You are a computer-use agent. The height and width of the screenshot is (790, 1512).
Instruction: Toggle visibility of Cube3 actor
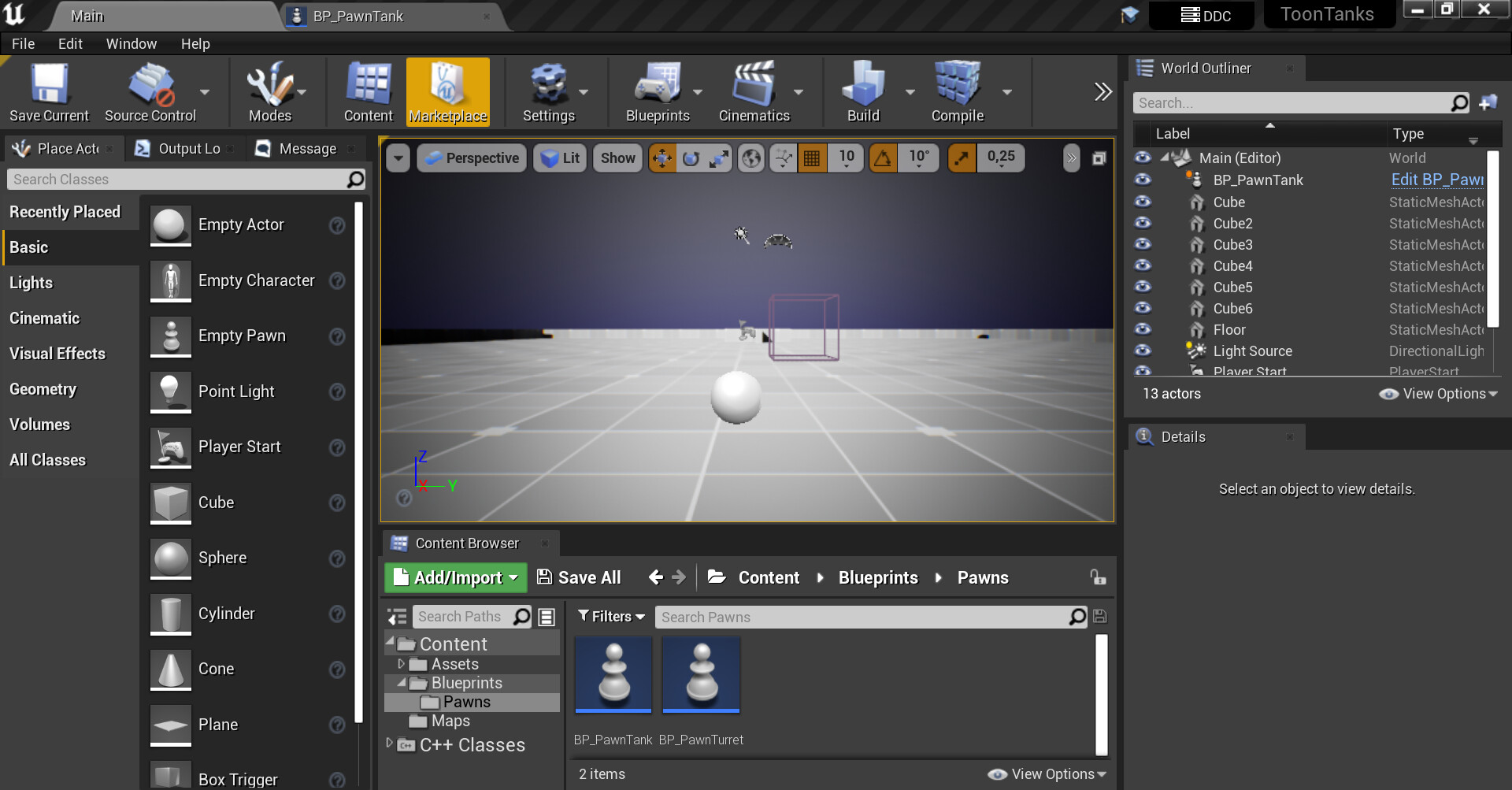tap(1143, 244)
